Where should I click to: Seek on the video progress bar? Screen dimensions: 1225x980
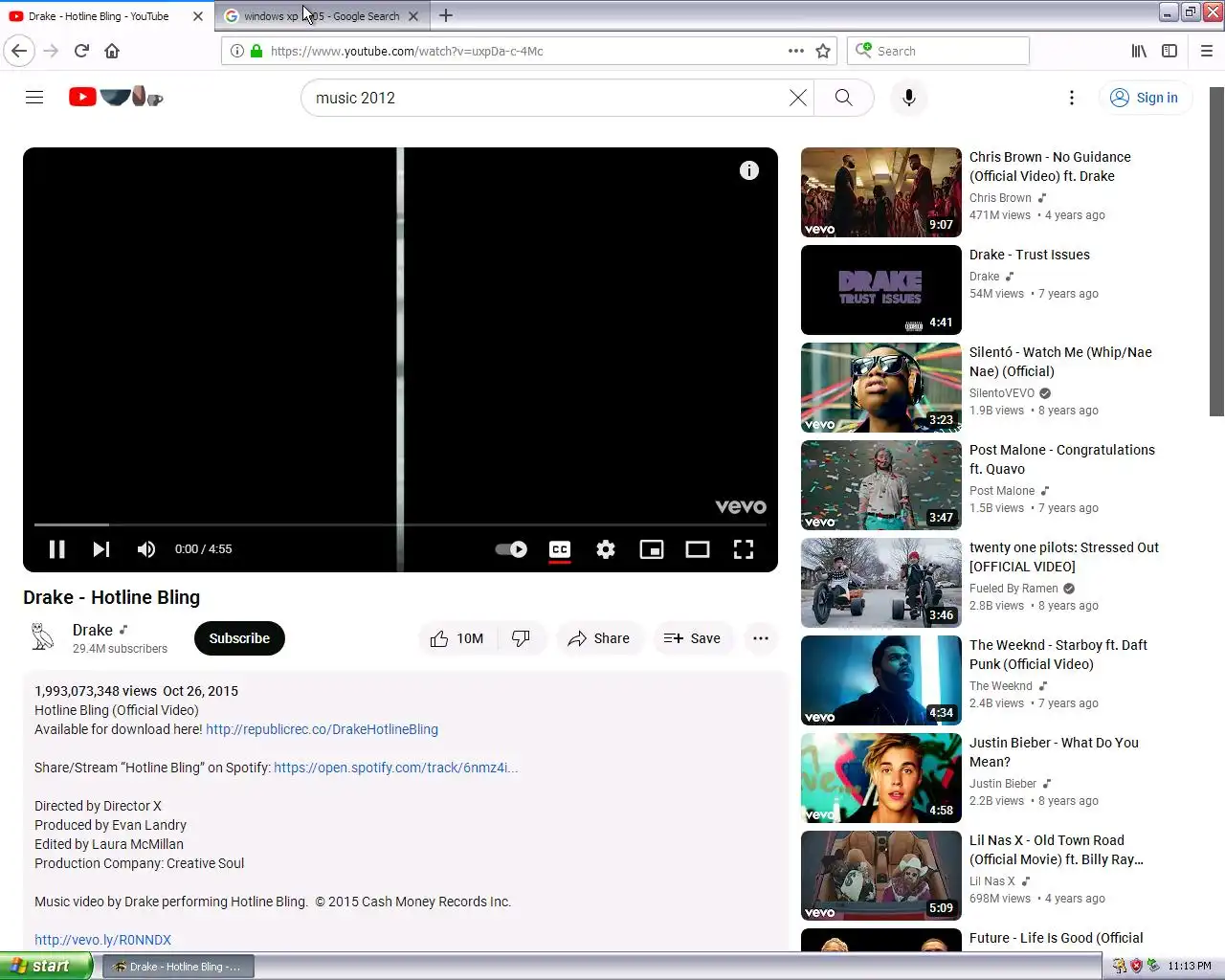(400, 524)
